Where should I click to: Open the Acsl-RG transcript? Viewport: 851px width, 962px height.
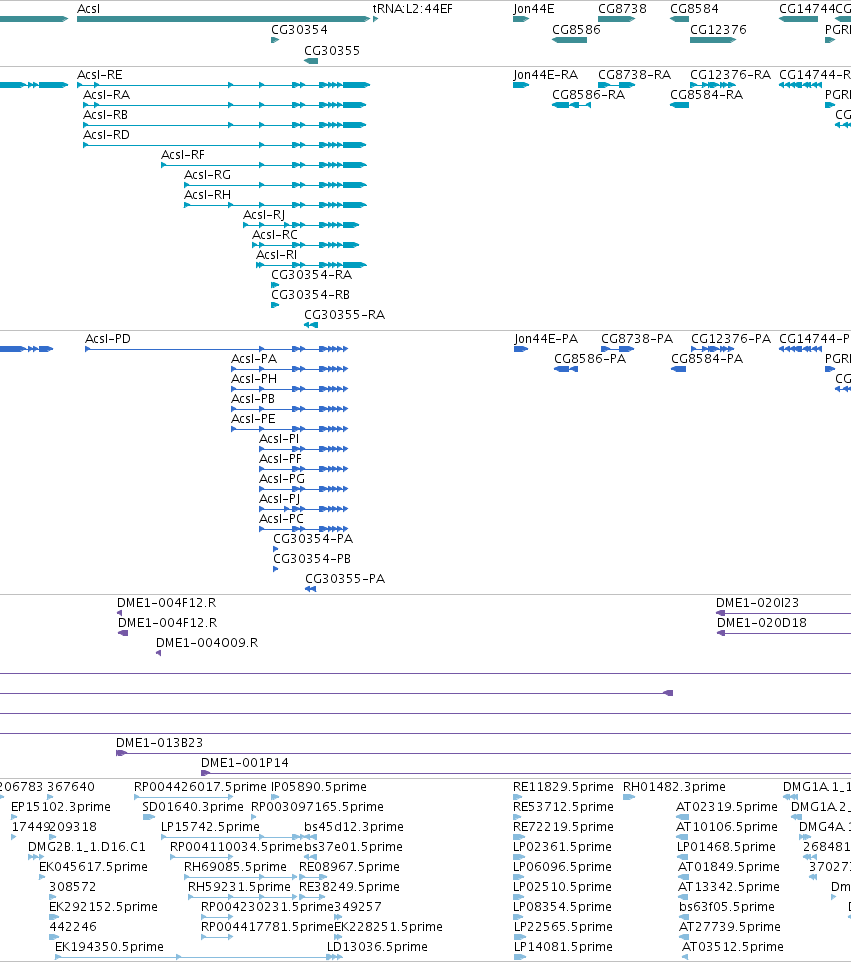(x=275, y=185)
